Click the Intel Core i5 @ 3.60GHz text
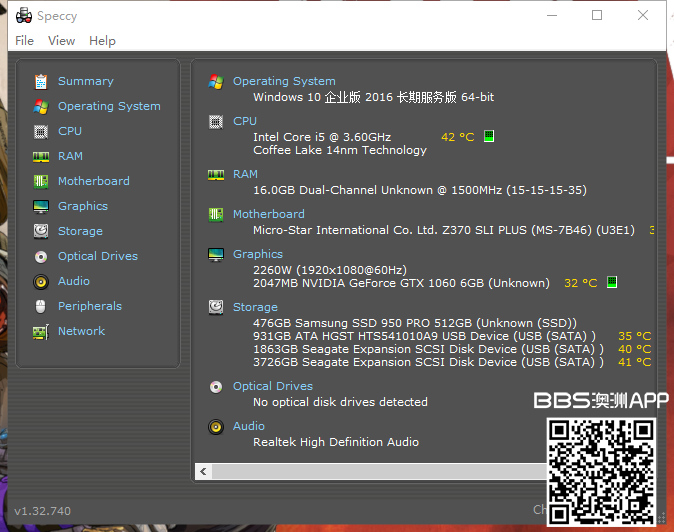This screenshot has height=532, width=674. (322, 137)
